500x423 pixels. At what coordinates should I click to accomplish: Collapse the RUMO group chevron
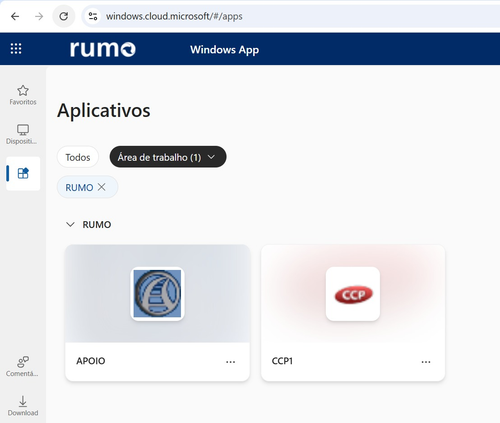[x=70, y=224]
